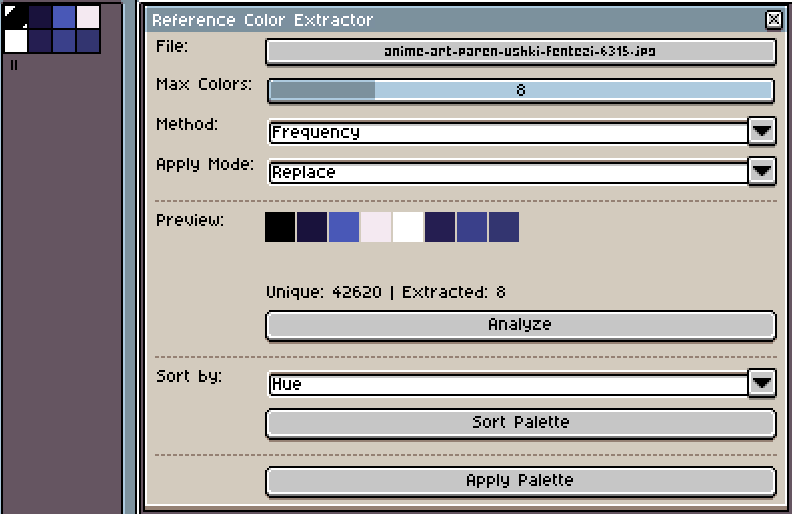Select the white swatch in the palette panel
This screenshot has height=514, width=792.
pyautogui.click(x=16, y=41)
